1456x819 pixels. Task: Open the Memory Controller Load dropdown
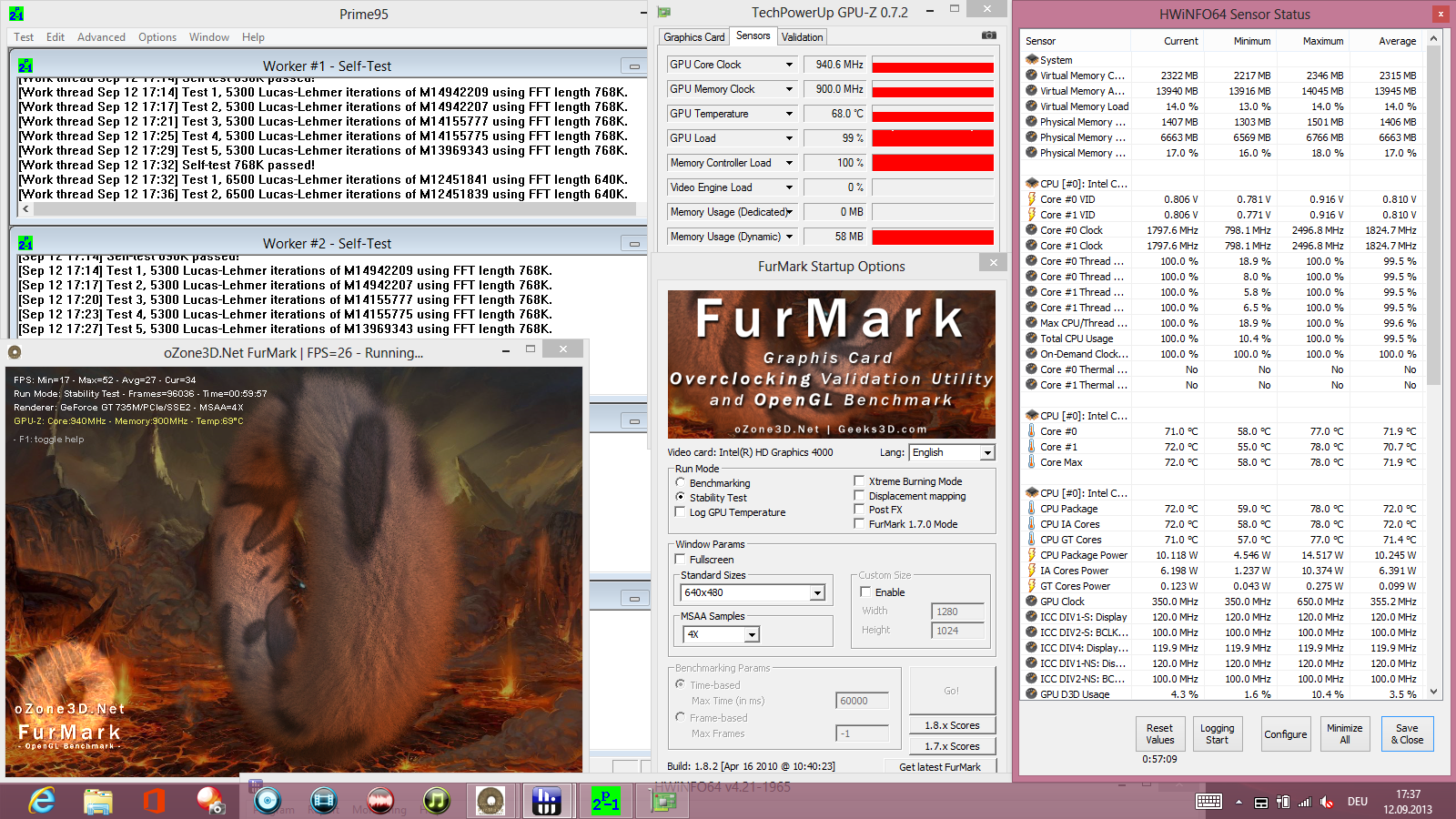pos(789,163)
